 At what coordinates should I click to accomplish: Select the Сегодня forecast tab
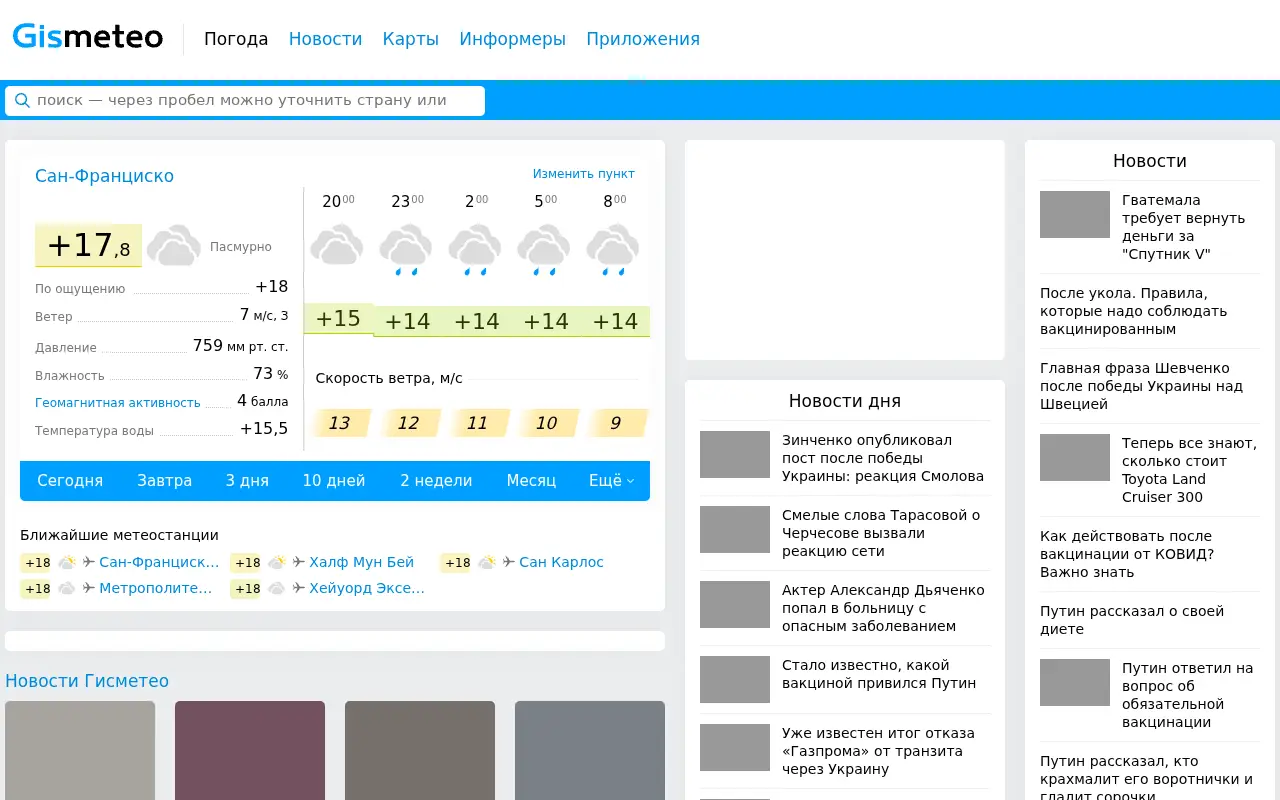70,480
